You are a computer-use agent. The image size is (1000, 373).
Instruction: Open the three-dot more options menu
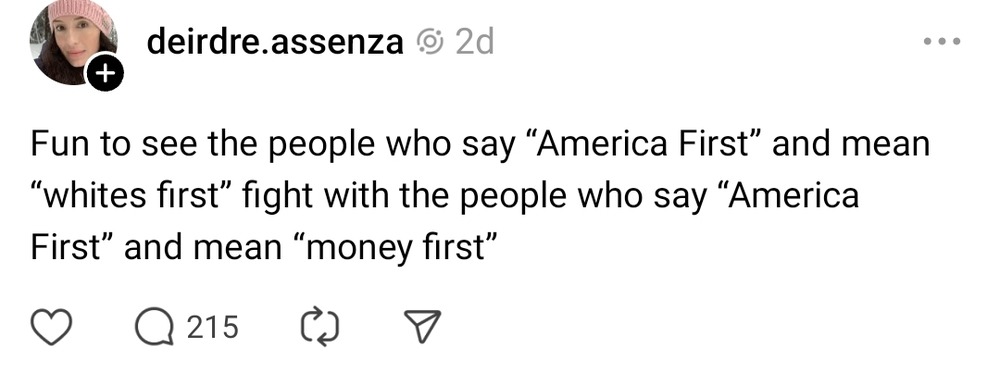942,42
